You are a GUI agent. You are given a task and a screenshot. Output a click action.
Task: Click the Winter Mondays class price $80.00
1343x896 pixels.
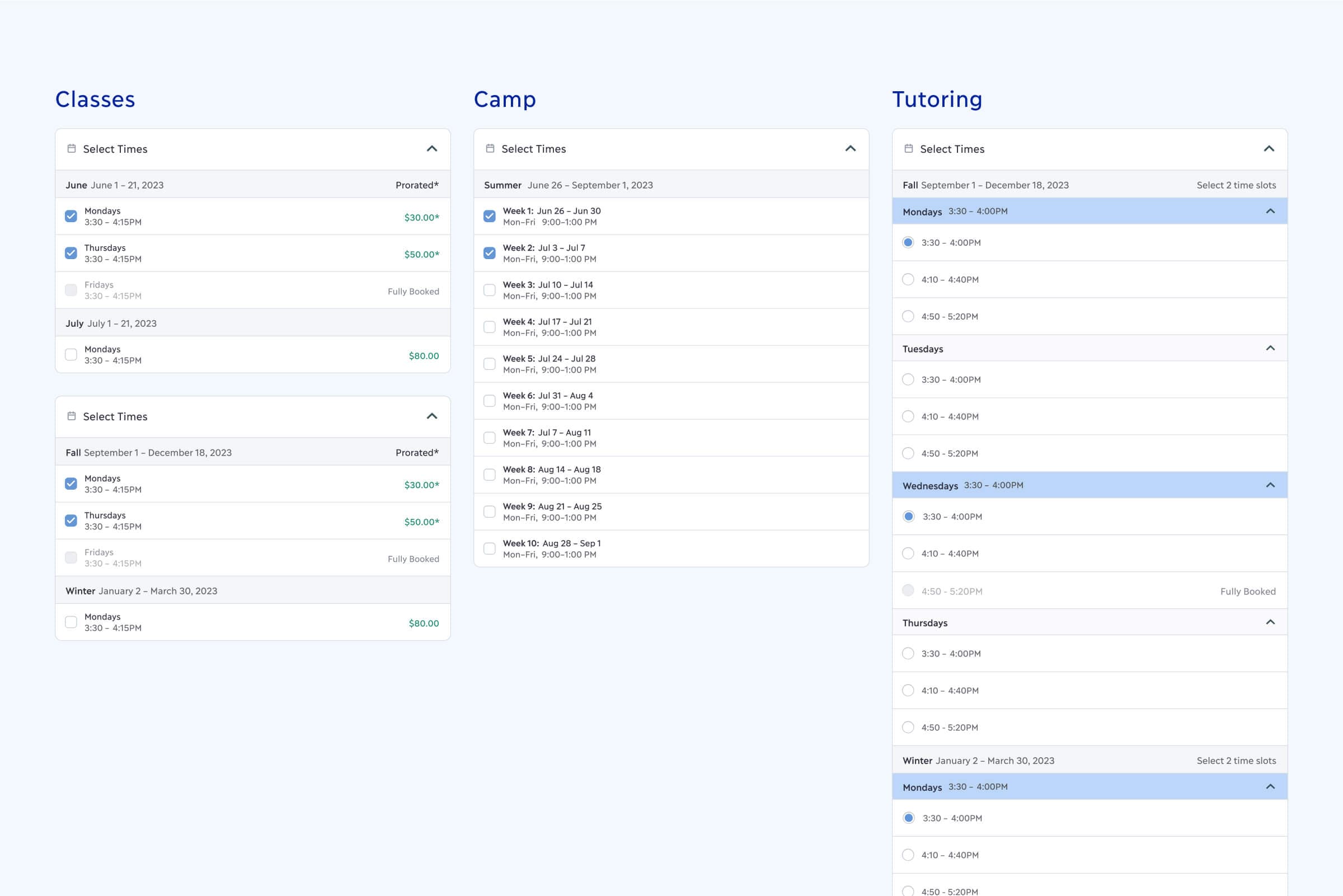click(423, 623)
